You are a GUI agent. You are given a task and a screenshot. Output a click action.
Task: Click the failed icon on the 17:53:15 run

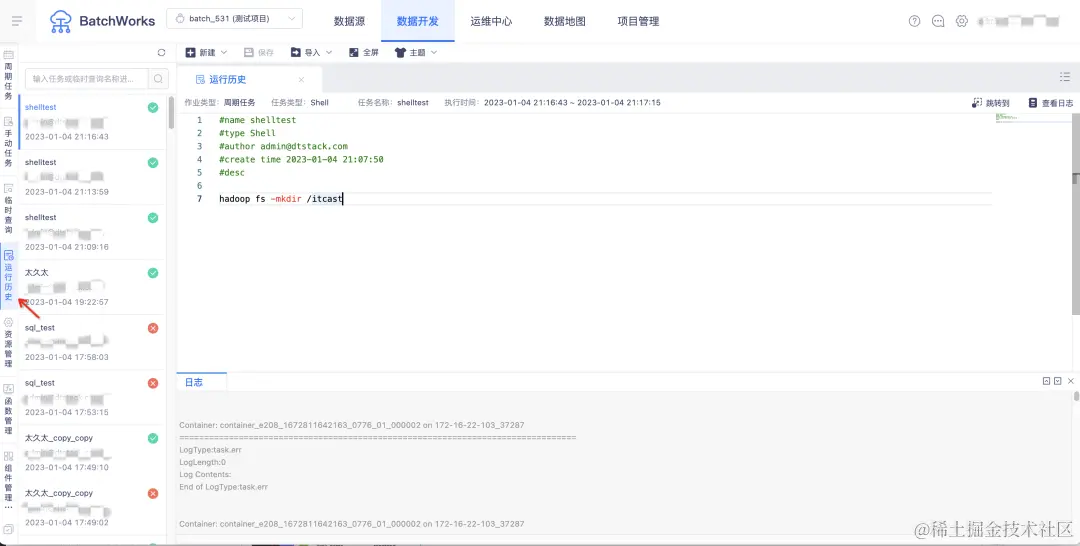tap(153, 383)
